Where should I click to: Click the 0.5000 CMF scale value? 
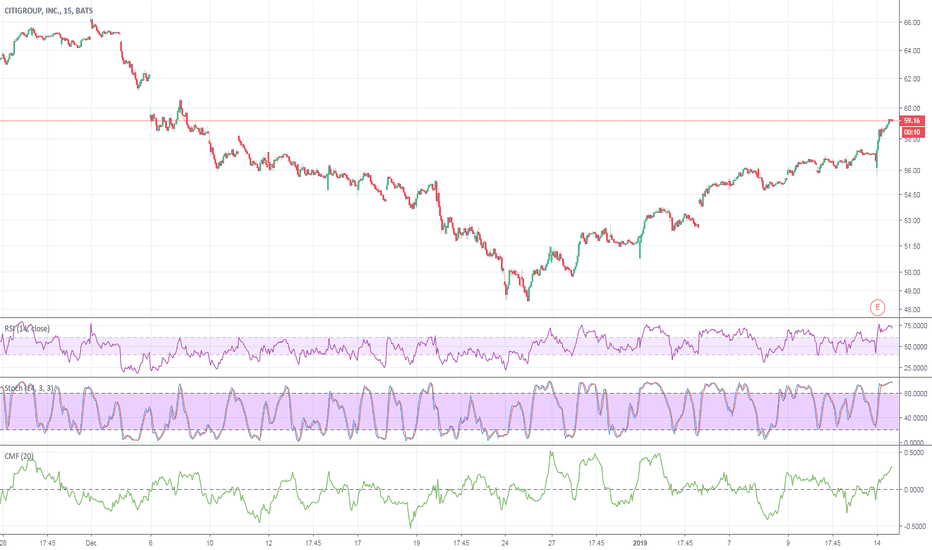(914, 453)
